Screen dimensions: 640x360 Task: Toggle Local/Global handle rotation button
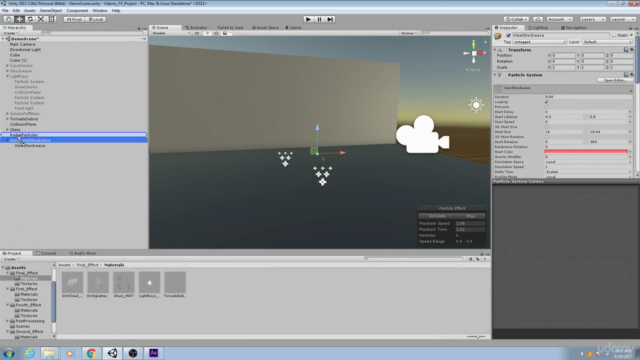[x=96, y=19]
